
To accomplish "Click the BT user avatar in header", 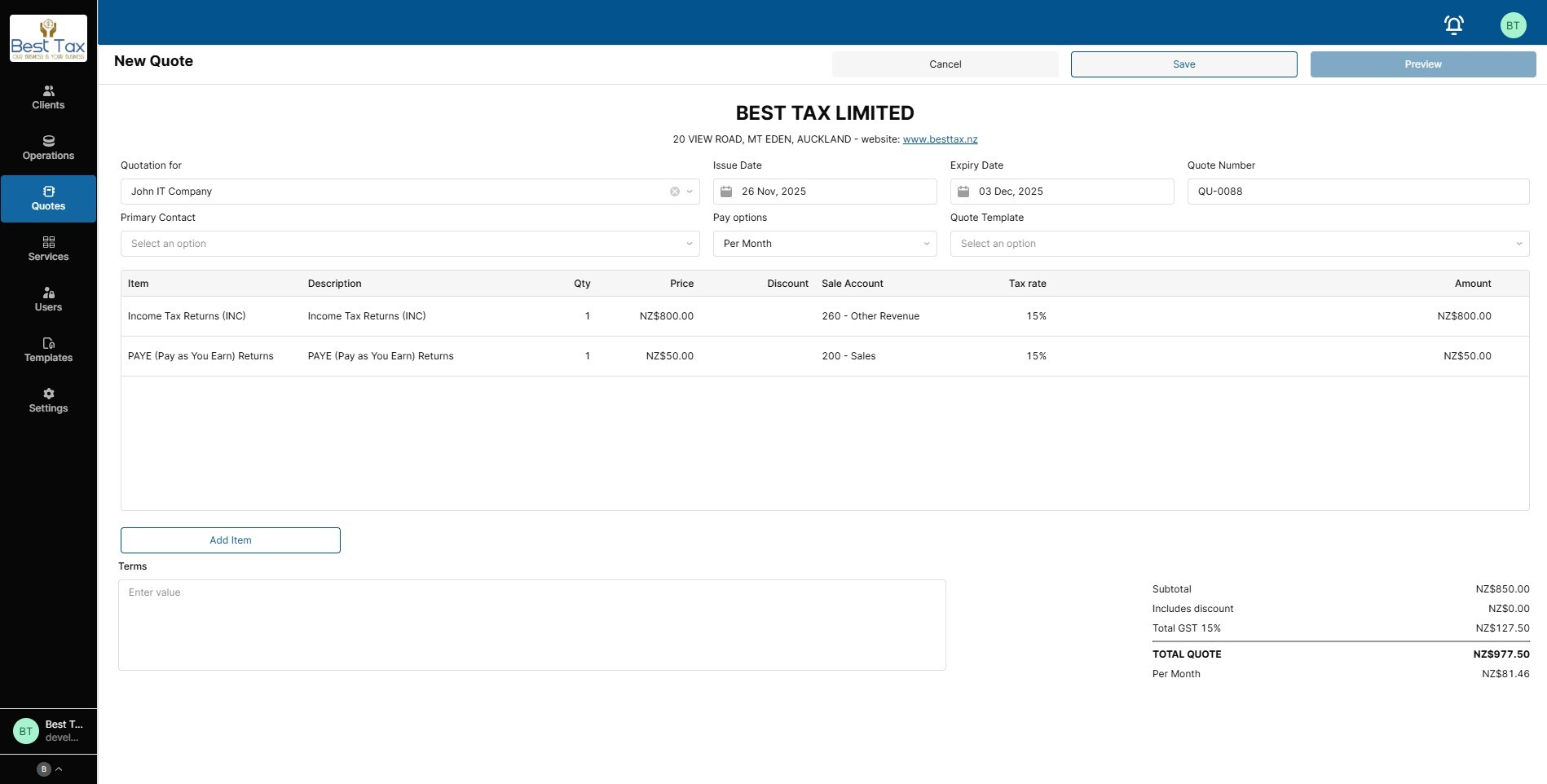I will pos(1513,25).
